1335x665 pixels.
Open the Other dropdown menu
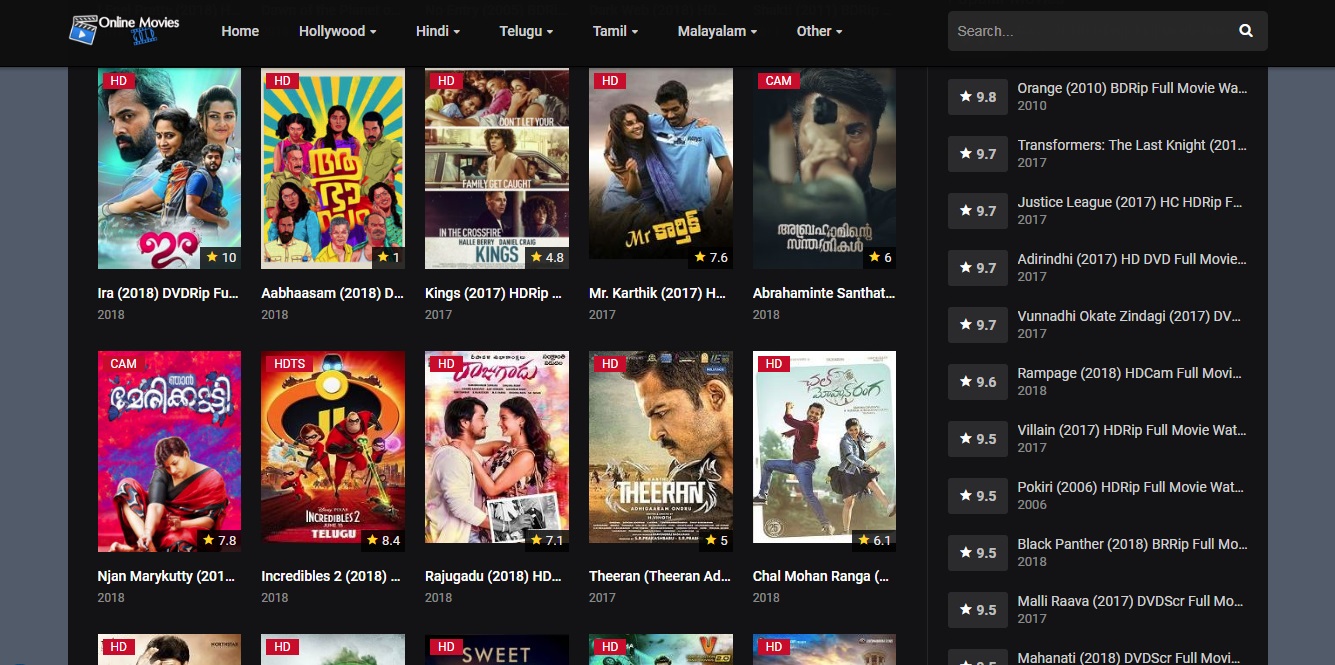pos(819,31)
